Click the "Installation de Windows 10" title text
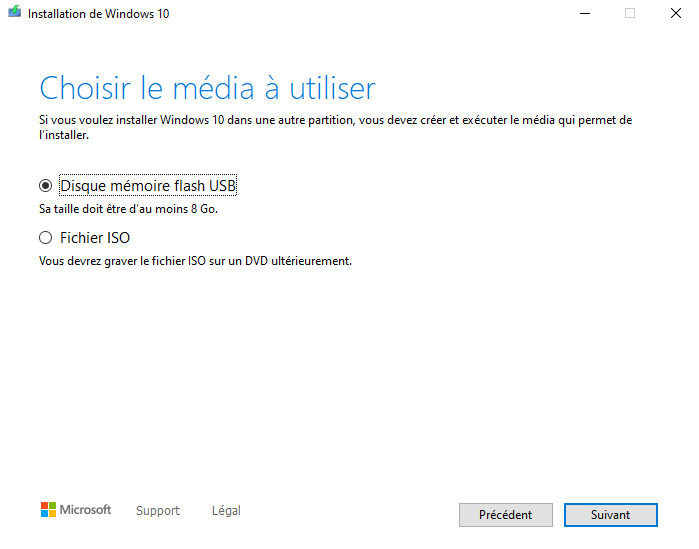This screenshot has height=549, width=699. [x=98, y=14]
